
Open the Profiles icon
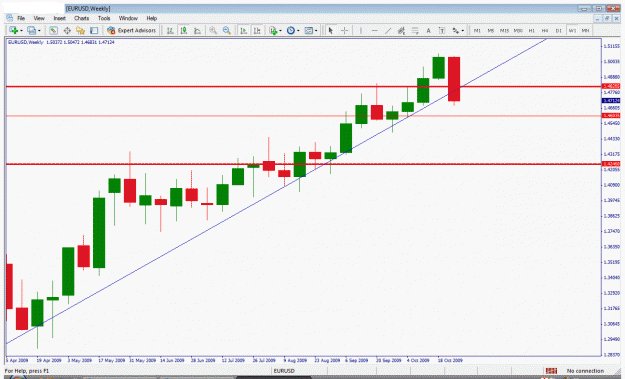pyautogui.click(x=31, y=30)
